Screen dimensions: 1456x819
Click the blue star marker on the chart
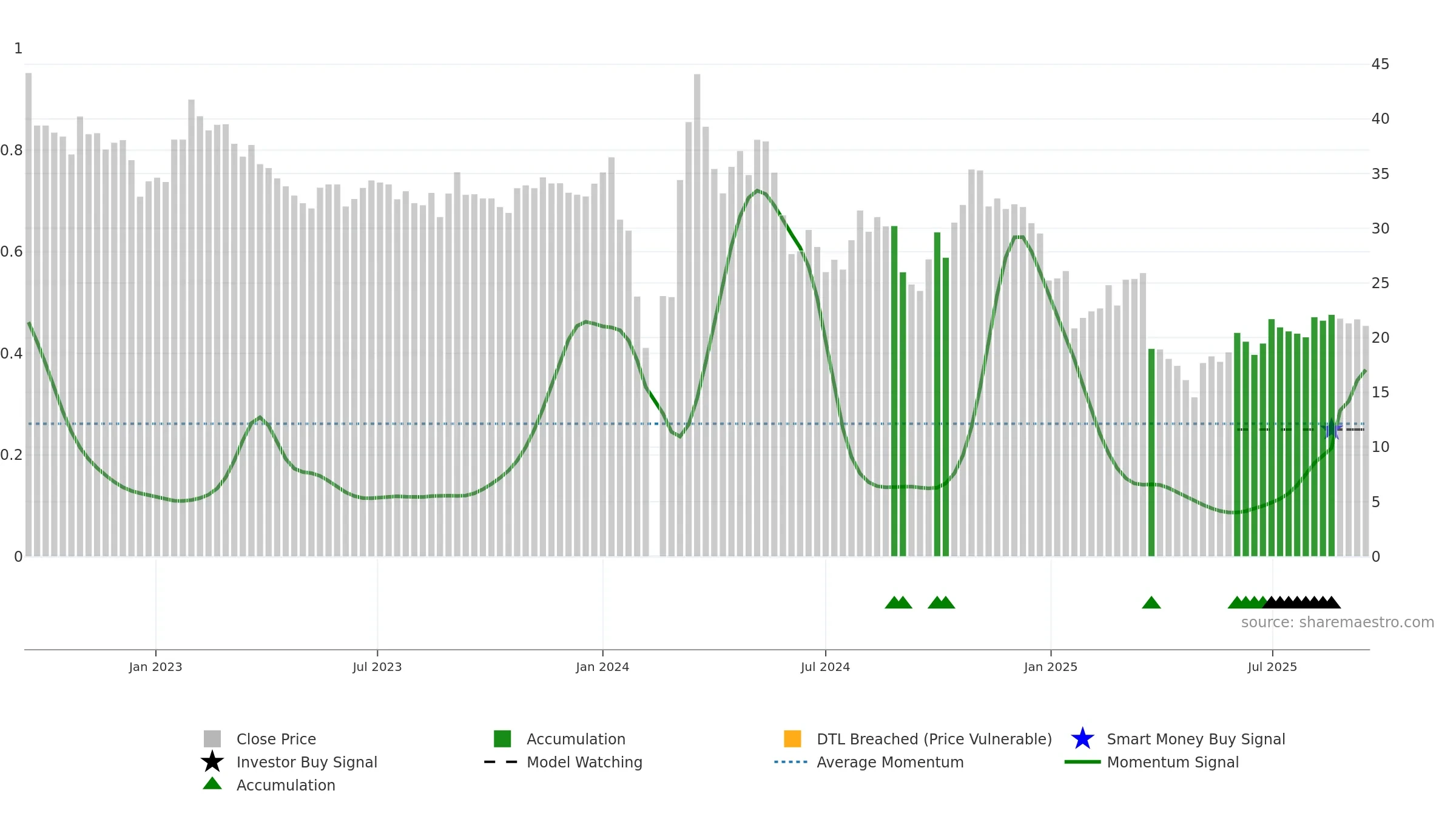point(1332,430)
